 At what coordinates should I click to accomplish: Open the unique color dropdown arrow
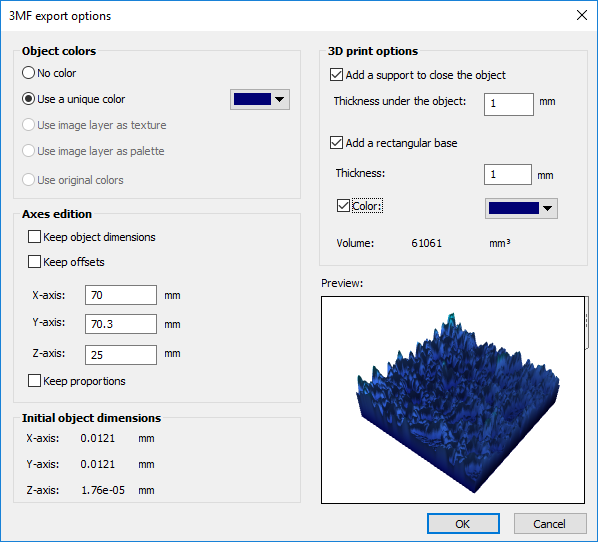pos(280,100)
